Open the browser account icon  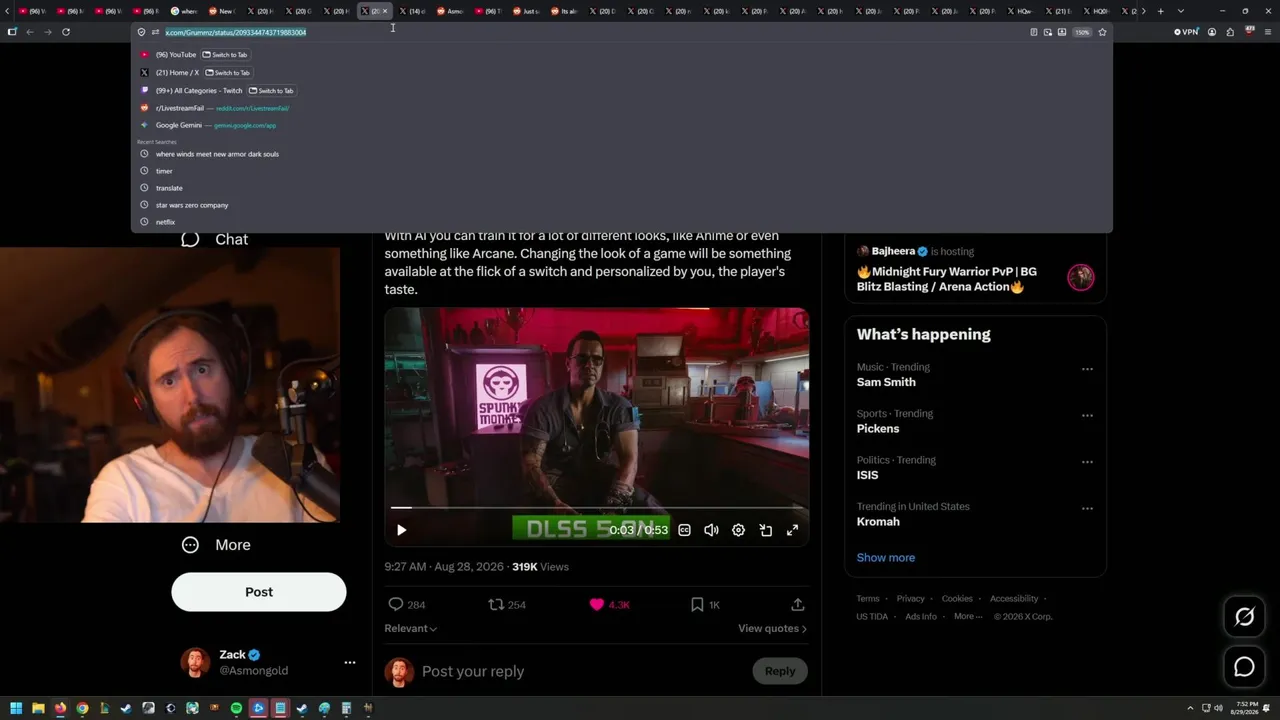pyautogui.click(x=1212, y=32)
